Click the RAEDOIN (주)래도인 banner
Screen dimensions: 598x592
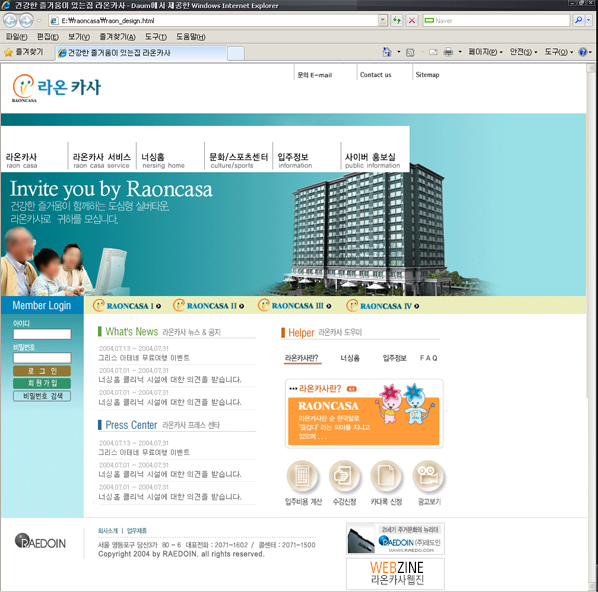(x=395, y=539)
